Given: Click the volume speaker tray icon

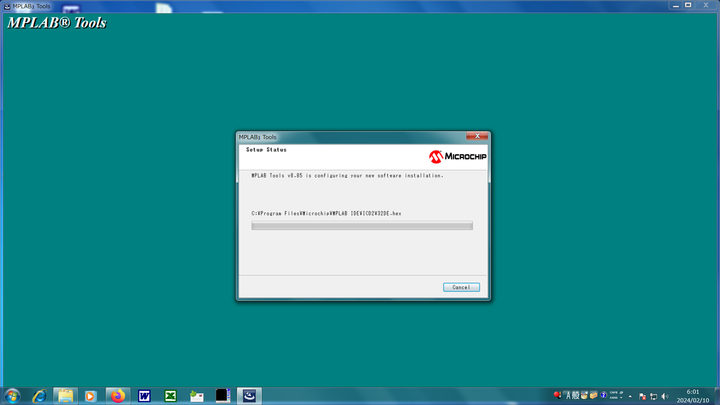Looking at the screenshot, I should tap(665, 396).
